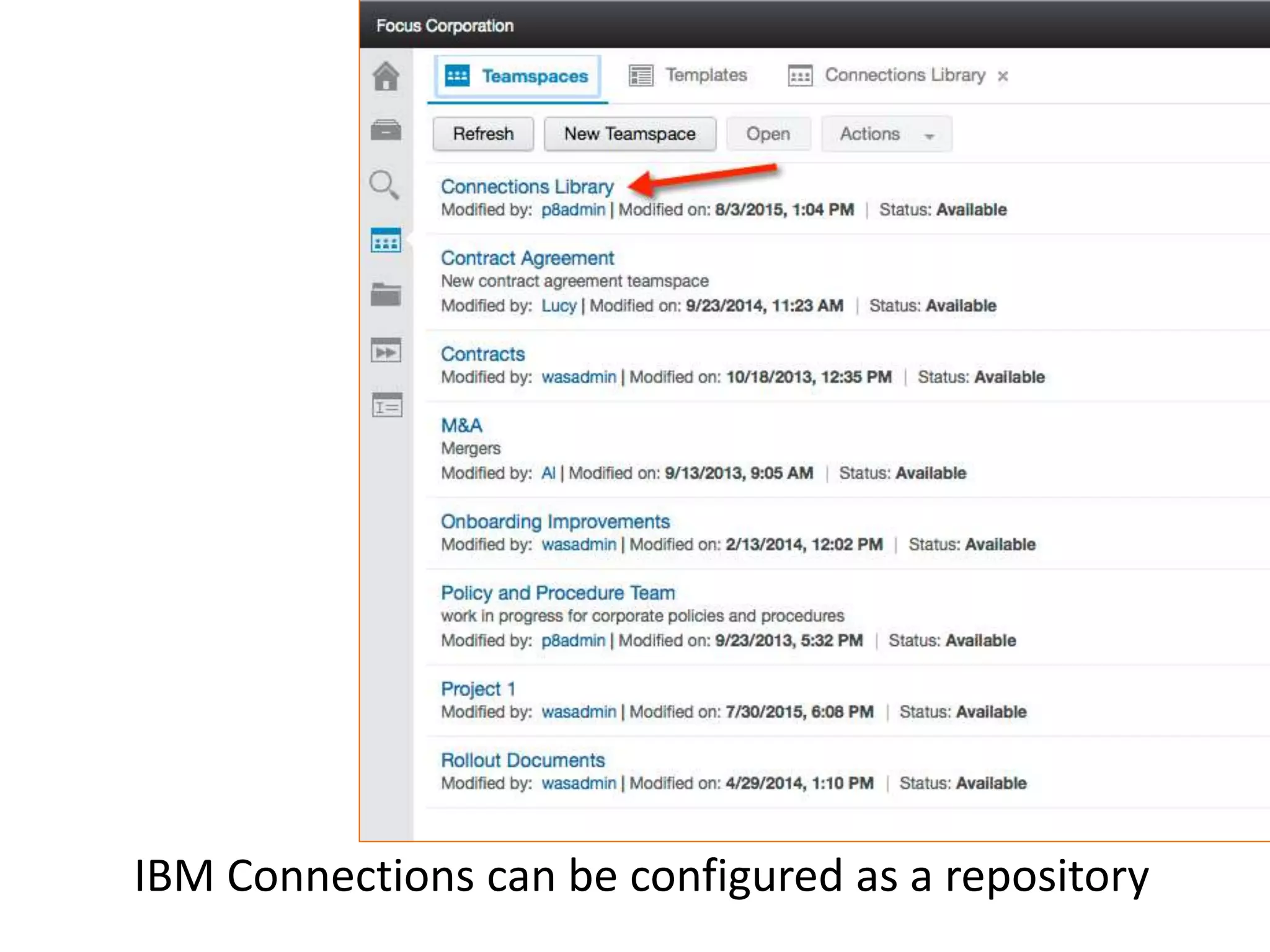Click 'New contract agreement teamspace' description
1270x952 pixels.
click(574, 281)
